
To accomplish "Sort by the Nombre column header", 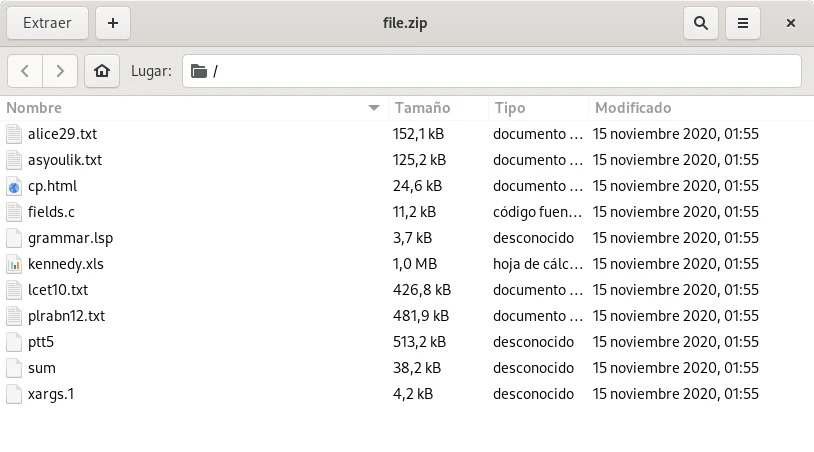I will [190, 108].
